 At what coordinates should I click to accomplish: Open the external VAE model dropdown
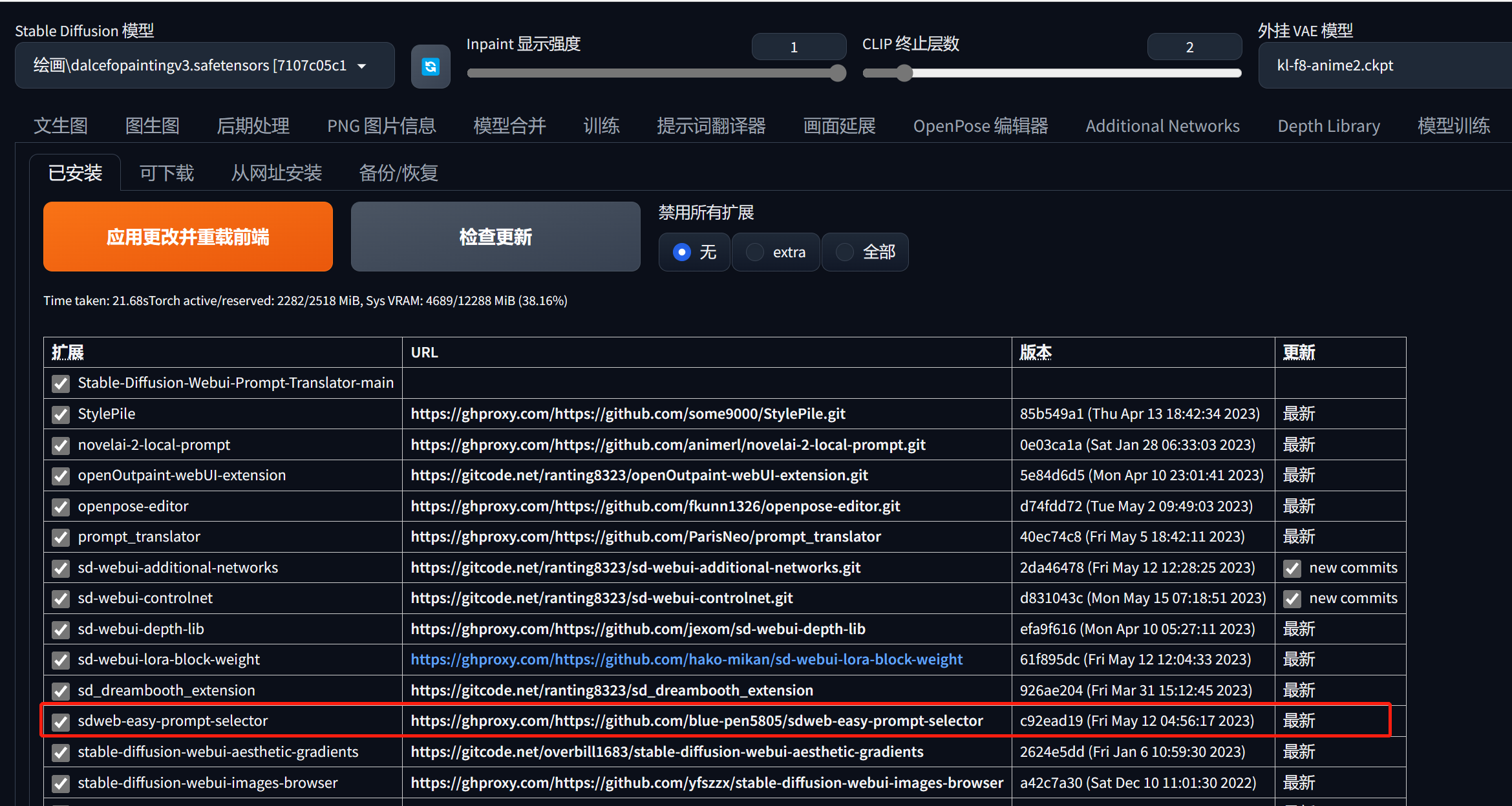click(1383, 65)
